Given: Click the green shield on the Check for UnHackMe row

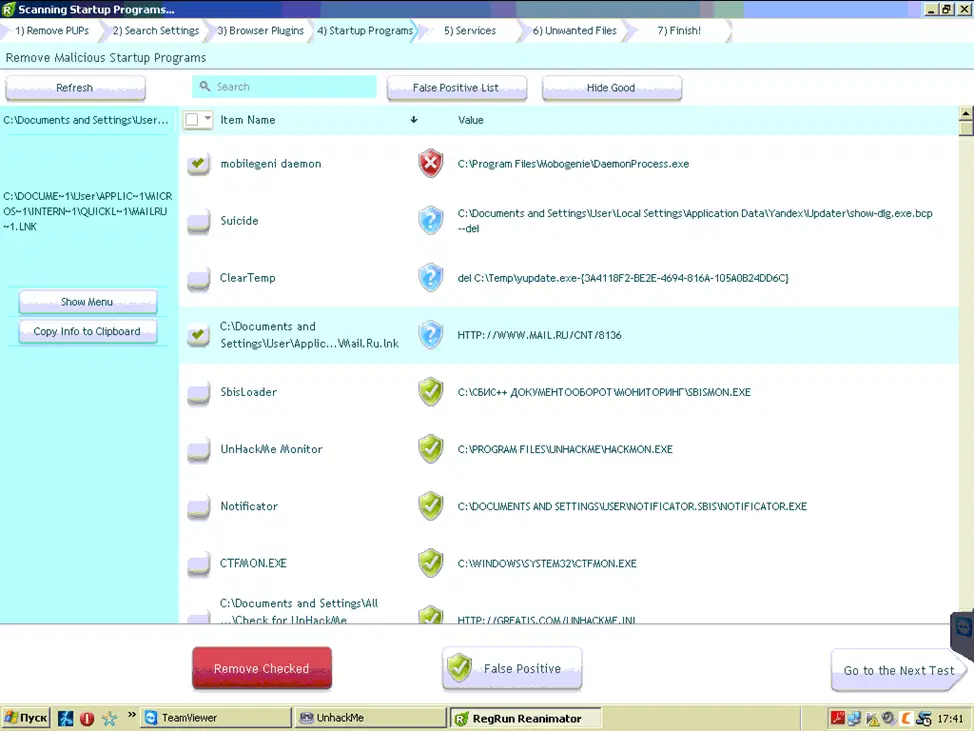Looking at the screenshot, I should [x=430, y=615].
